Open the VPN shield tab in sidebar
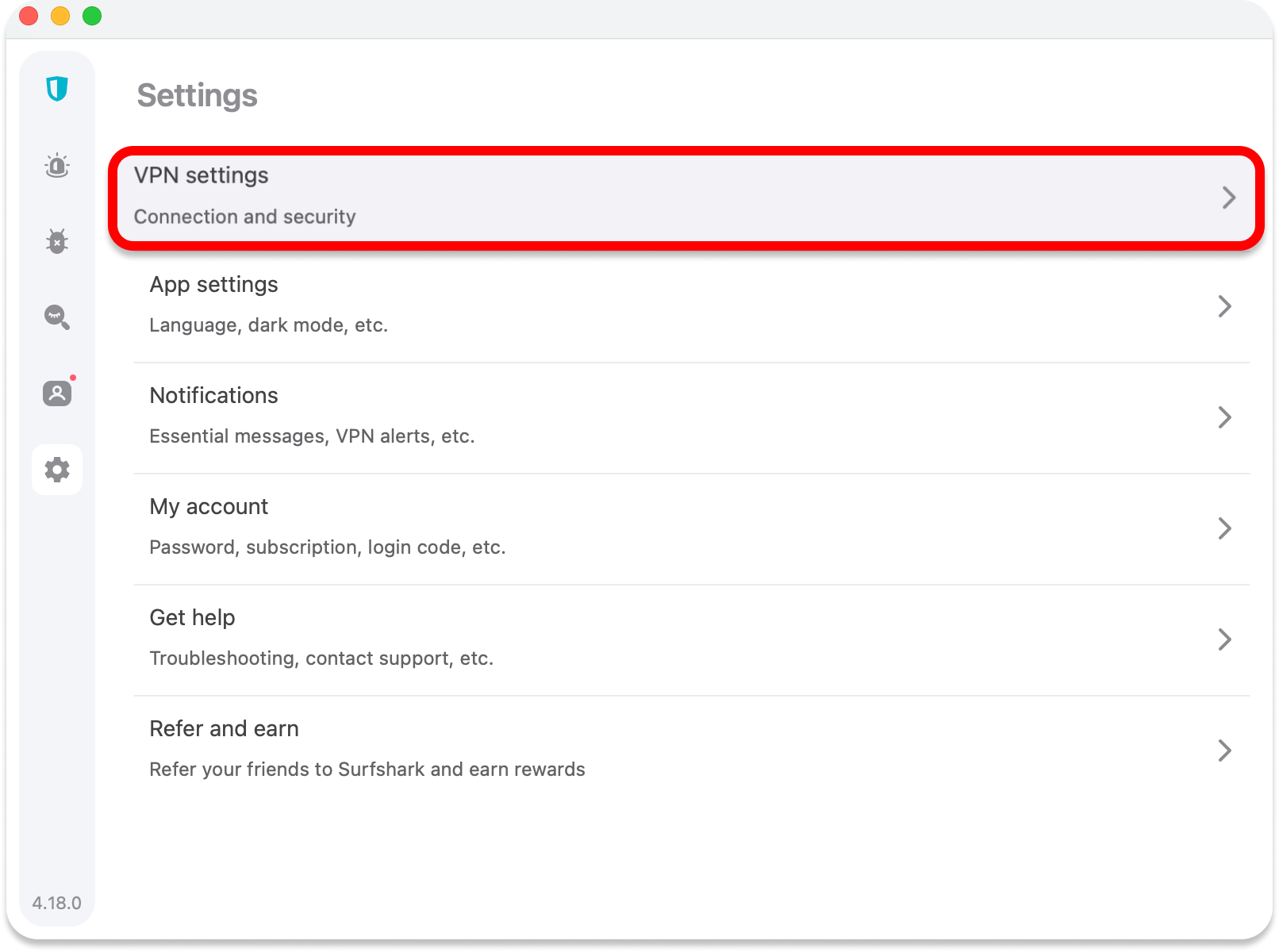Screen dimensions: 1279x952 tap(57, 88)
